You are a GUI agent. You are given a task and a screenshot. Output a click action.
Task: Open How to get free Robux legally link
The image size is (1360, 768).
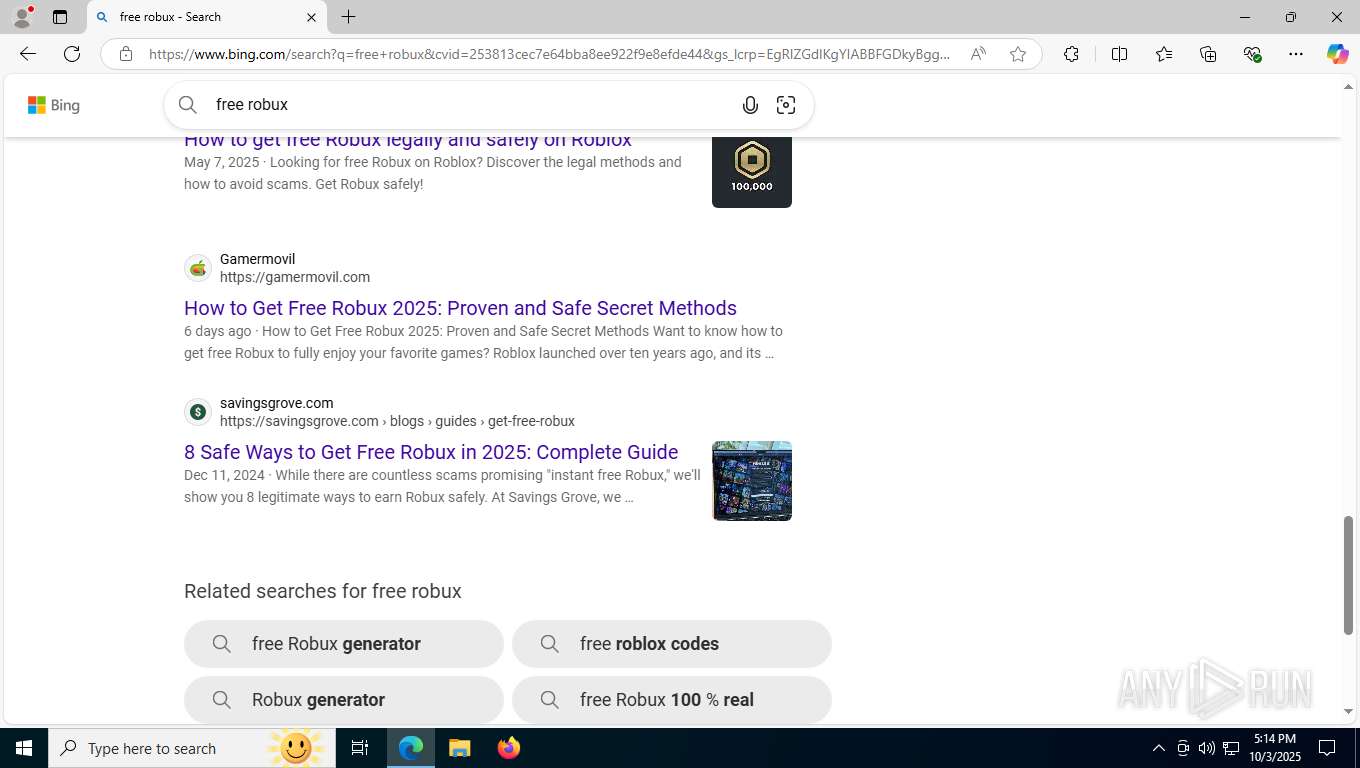click(x=408, y=140)
